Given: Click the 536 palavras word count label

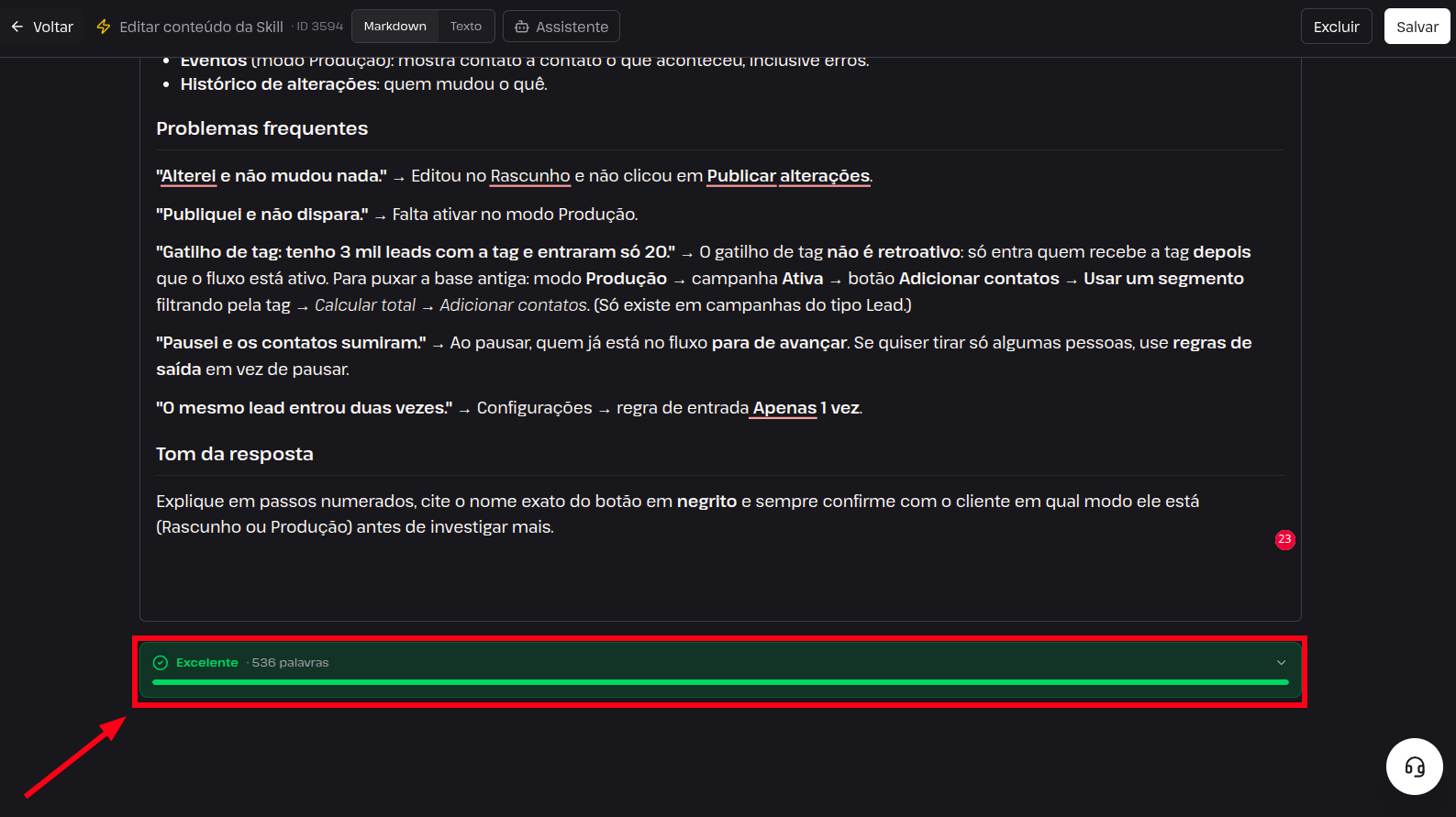Looking at the screenshot, I should (x=290, y=662).
